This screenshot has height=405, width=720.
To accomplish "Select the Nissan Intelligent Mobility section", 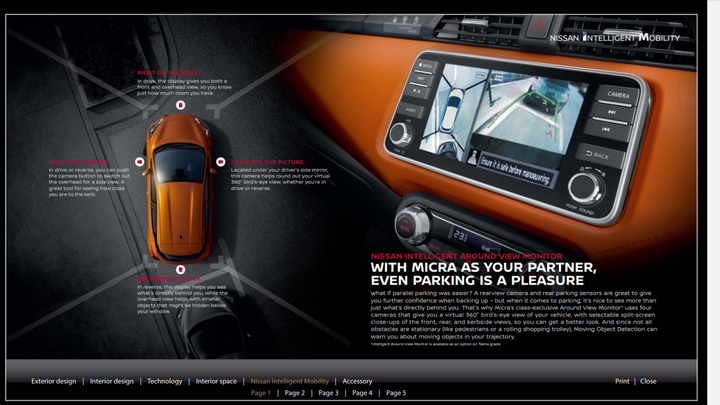I will (x=290, y=381).
